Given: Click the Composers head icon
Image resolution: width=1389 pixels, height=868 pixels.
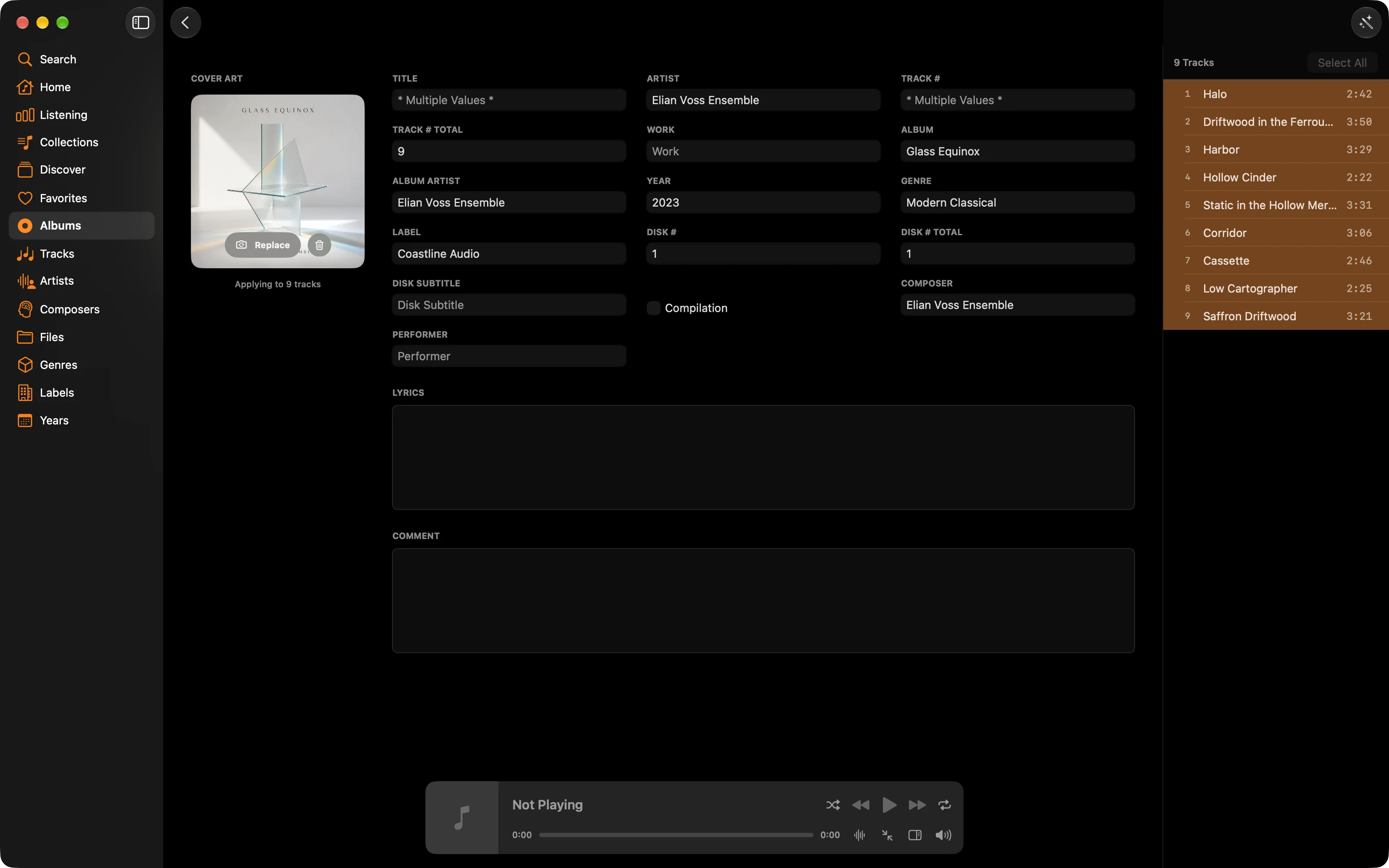Looking at the screenshot, I should point(25,309).
